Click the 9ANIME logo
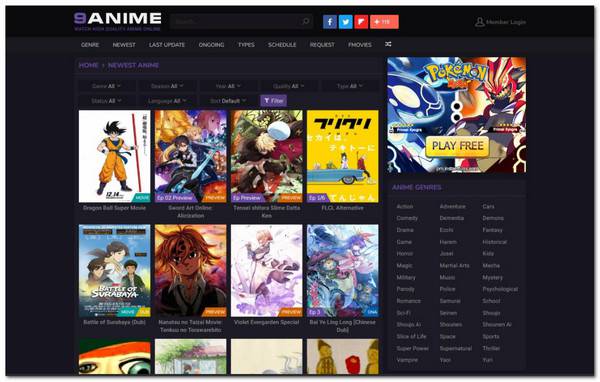600x382 pixels. pos(118,21)
